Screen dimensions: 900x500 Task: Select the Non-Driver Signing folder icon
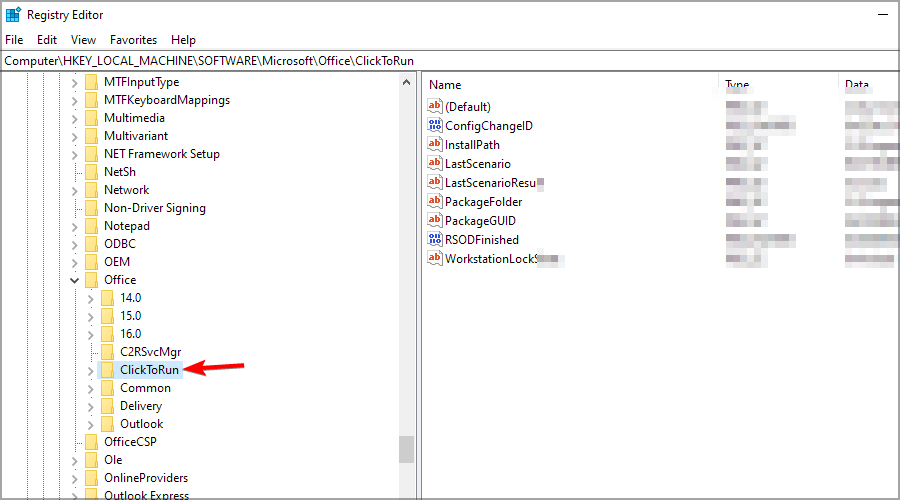(x=91, y=208)
